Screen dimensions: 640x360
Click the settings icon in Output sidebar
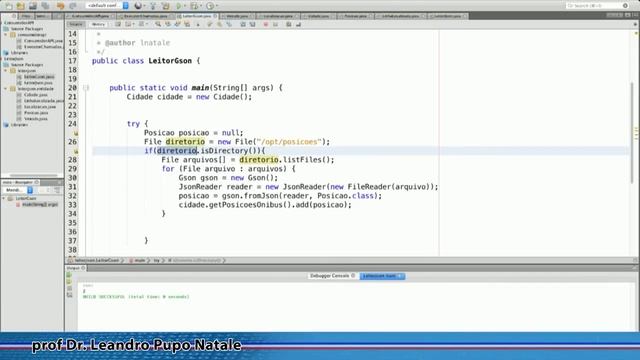tap(69, 295)
